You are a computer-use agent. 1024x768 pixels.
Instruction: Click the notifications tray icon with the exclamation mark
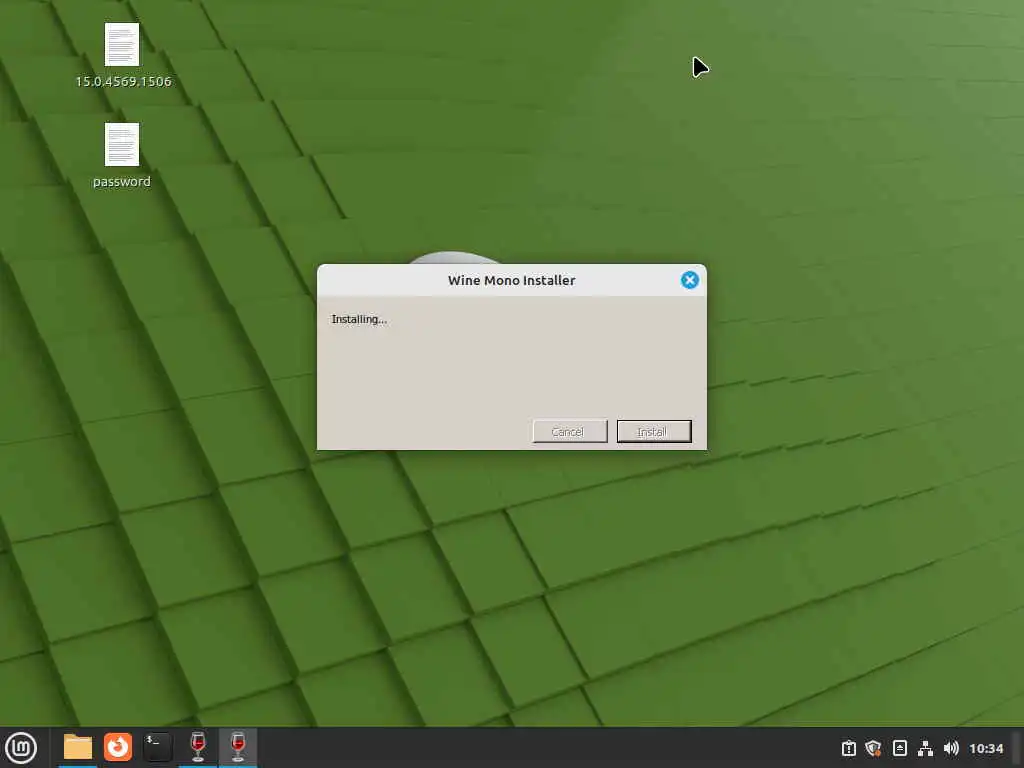848,748
